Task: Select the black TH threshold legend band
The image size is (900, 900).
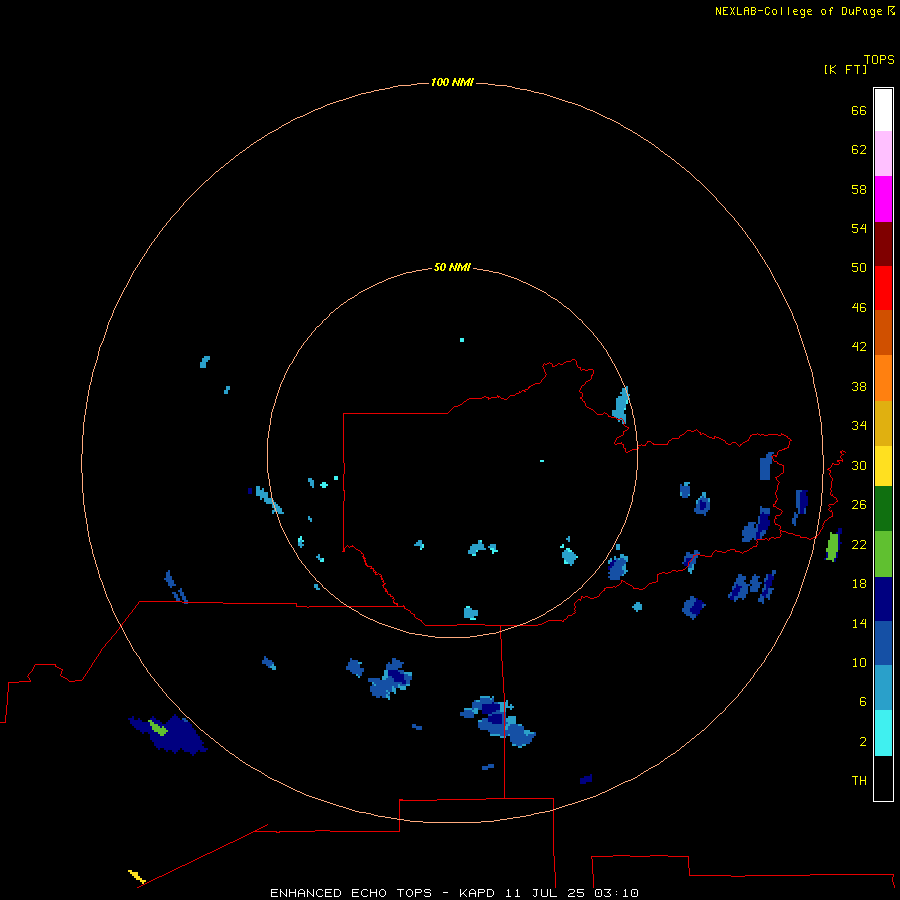Action: (883, 778)
